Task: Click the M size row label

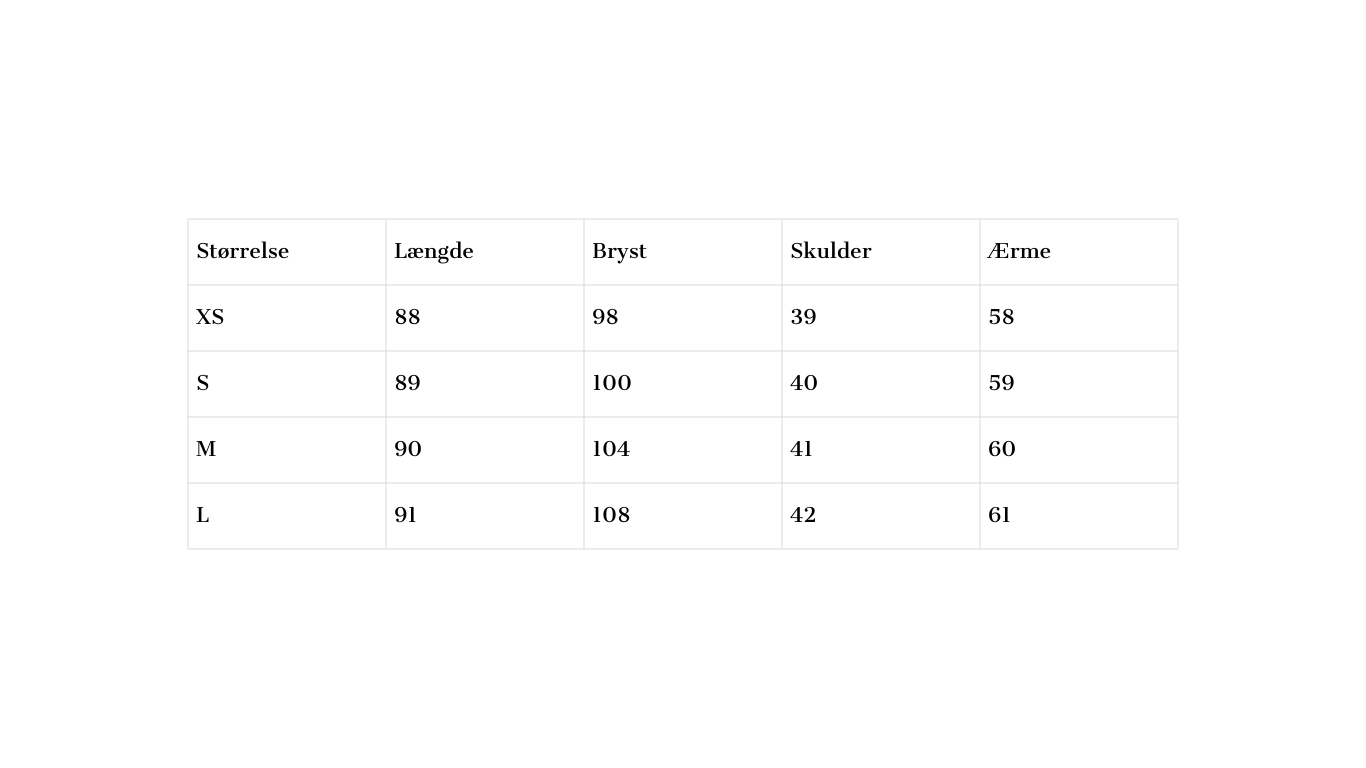Action: click(206, 450)
